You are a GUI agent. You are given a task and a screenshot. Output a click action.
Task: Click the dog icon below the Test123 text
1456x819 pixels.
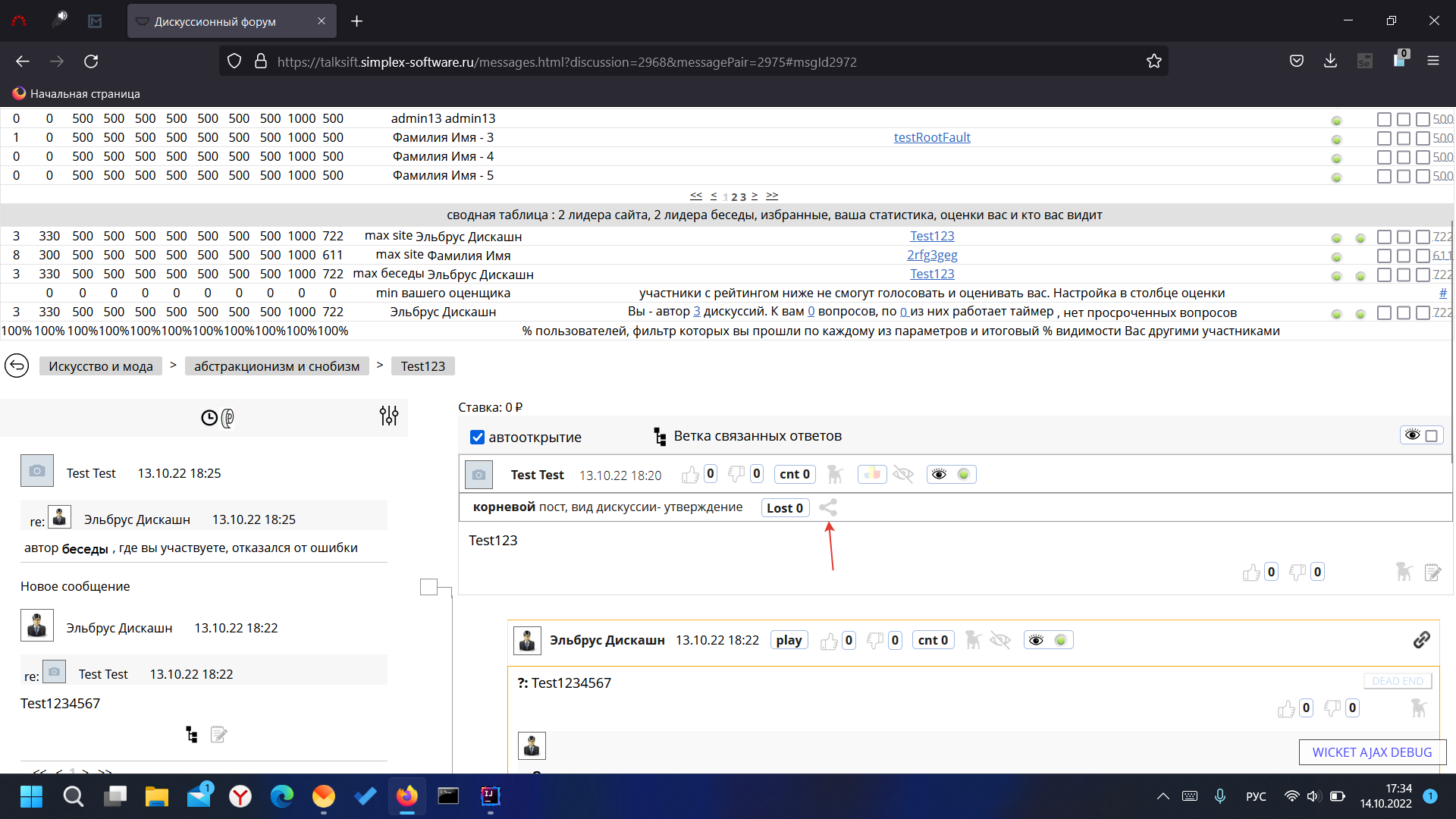click(x=1404, y=572)
